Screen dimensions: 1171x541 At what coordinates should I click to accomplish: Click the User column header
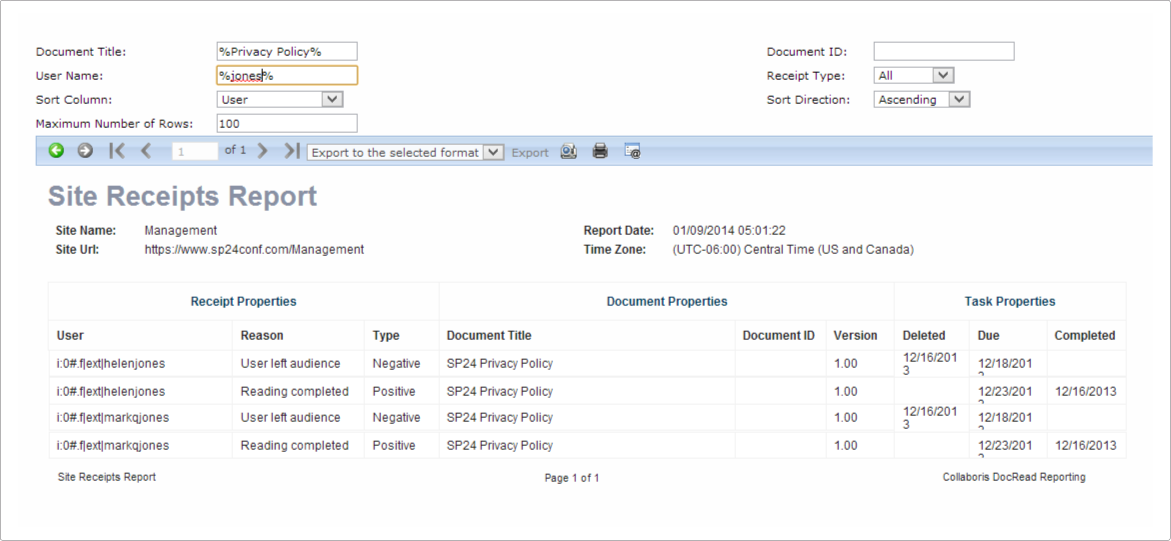[70, 336]
